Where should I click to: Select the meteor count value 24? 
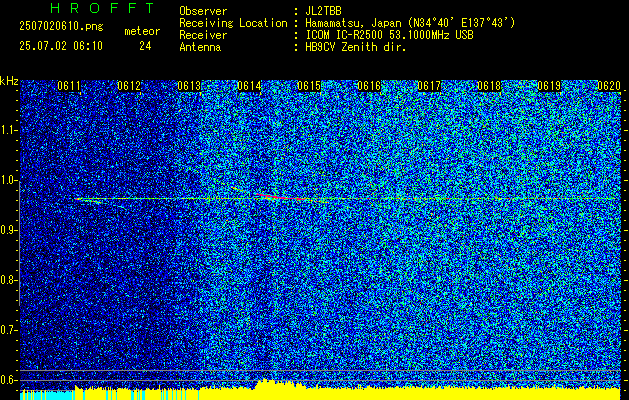145,46
